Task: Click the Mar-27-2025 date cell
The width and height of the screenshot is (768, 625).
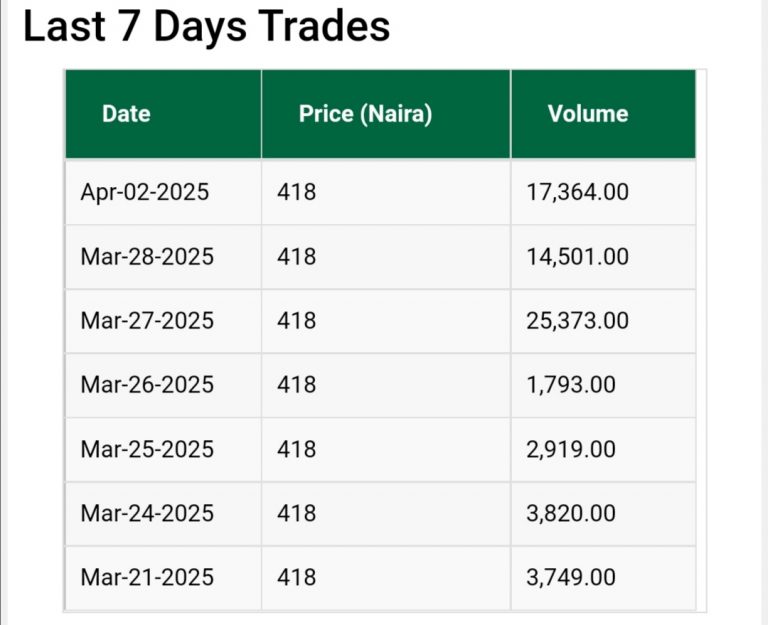Action: tap(147, 321)
